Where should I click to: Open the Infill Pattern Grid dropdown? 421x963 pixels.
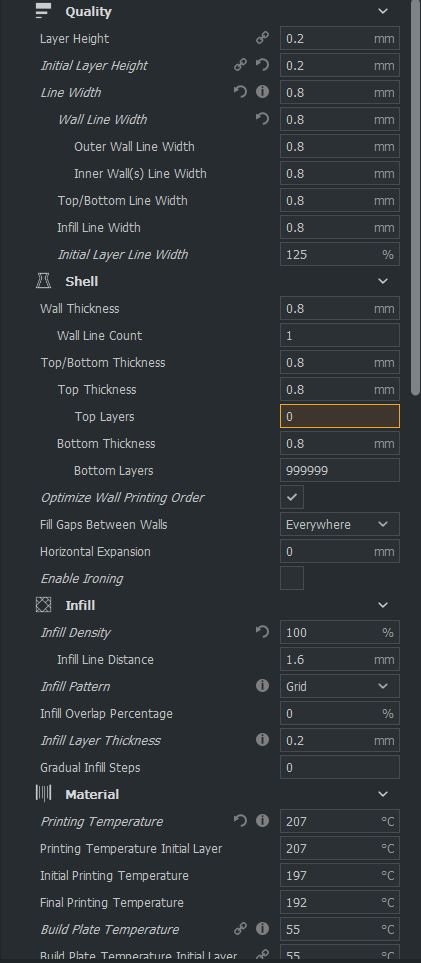pos(340,686)
